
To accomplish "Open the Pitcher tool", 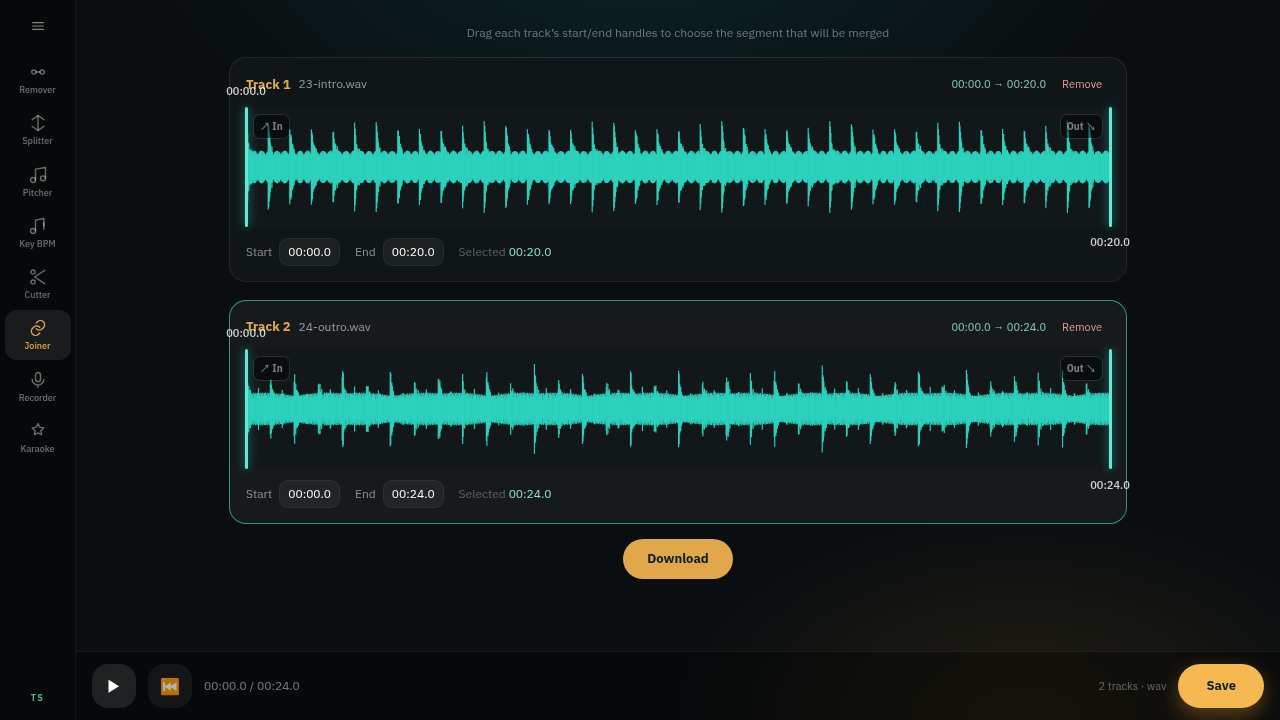I will click(38, 182).
